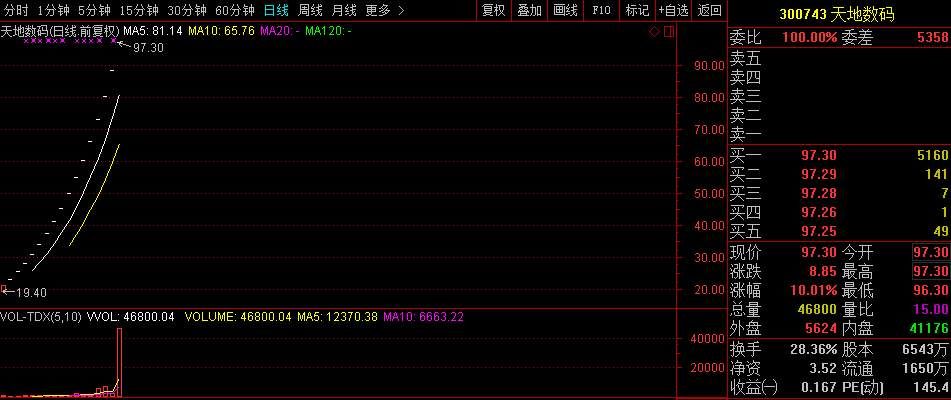Select the 日线 daily chart tab
This screenshot has height=400, width=951.
point(276,10)
